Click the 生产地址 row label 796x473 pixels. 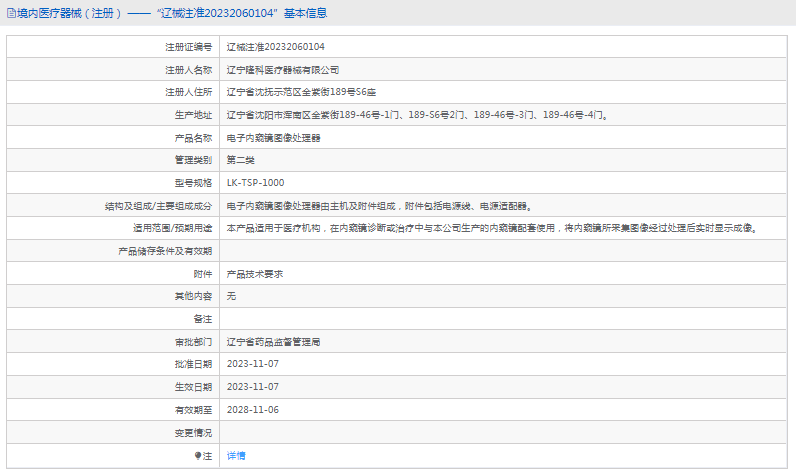pos(193,115)
